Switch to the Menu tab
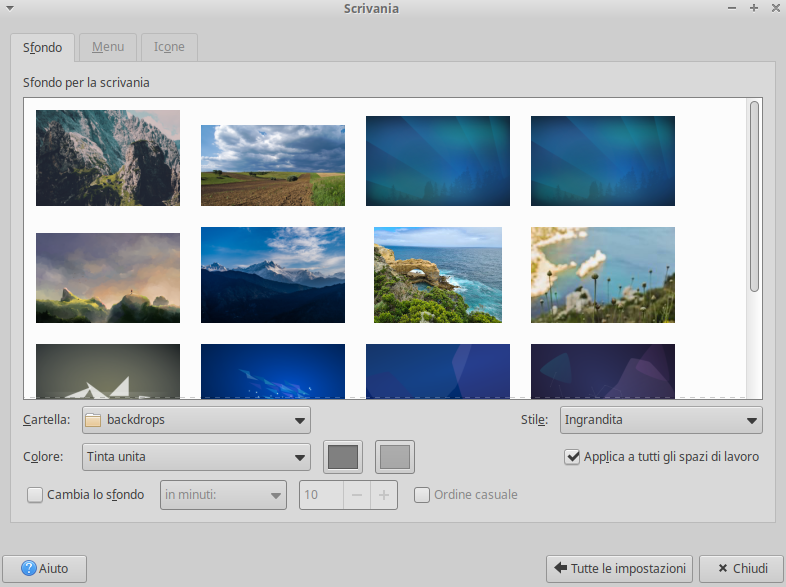This screenshot has width=786, height=587. click(x=108, y=47)
